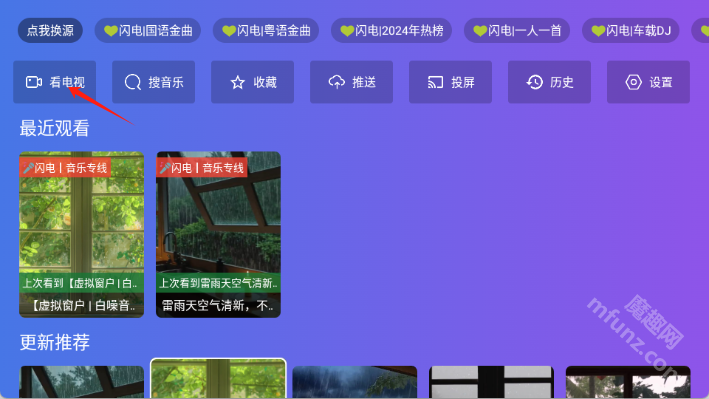Click the star icon on 收藏
This screenshot has width=709, height=399.
237,82
